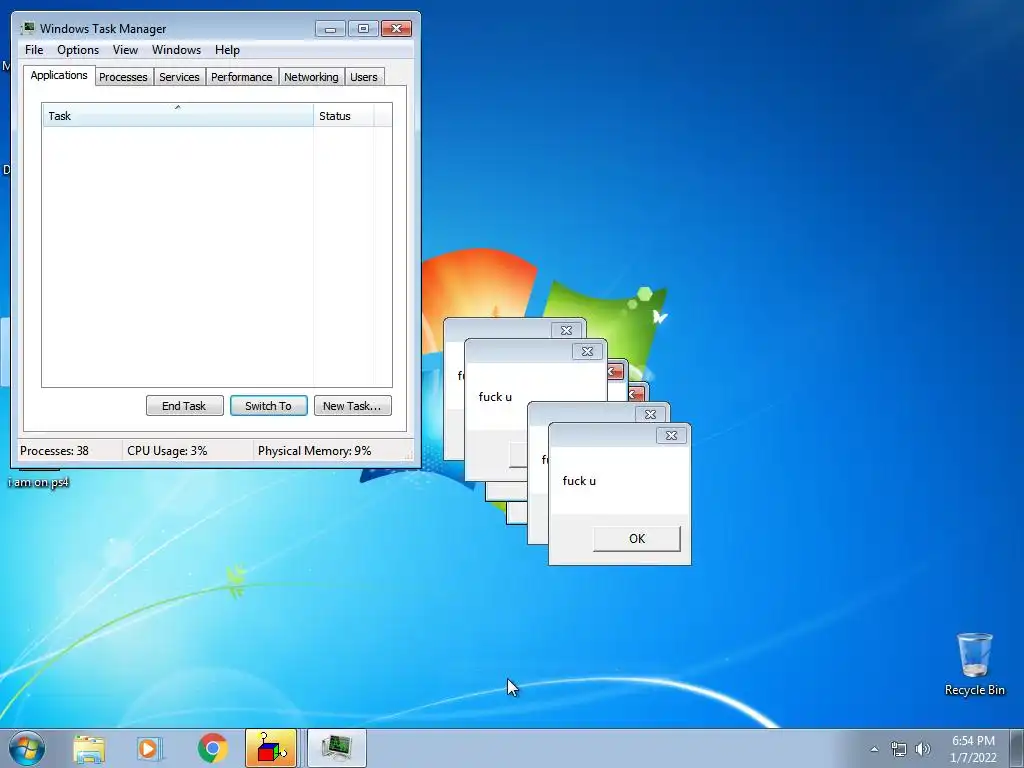Click the Switch To button
The image size is (1024, 768).
pos(268,406)
